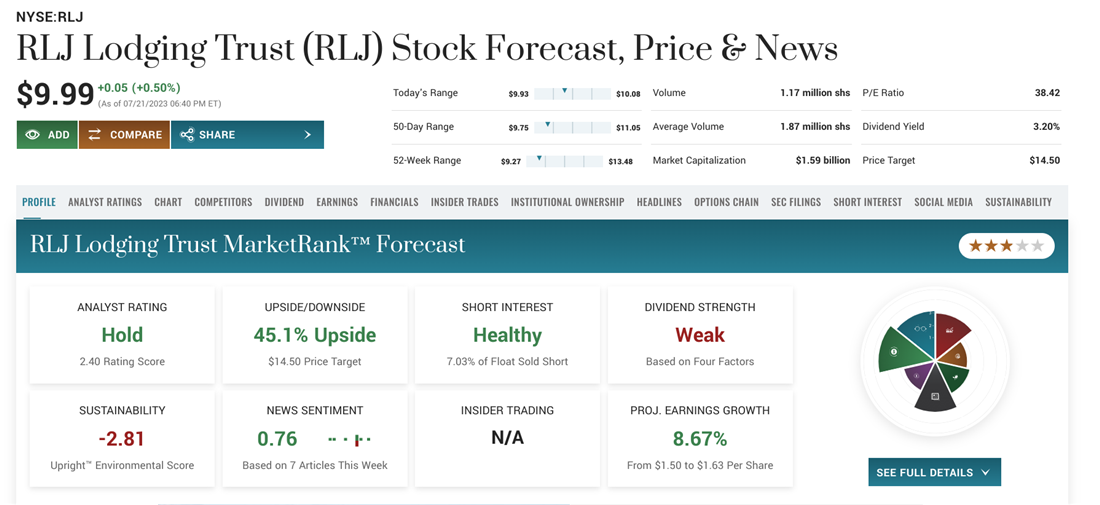The height and width of the screenshot is (505, 1100).
Task: Click the Price Target value $14.50 in stats
Action: click(1045, 161)
